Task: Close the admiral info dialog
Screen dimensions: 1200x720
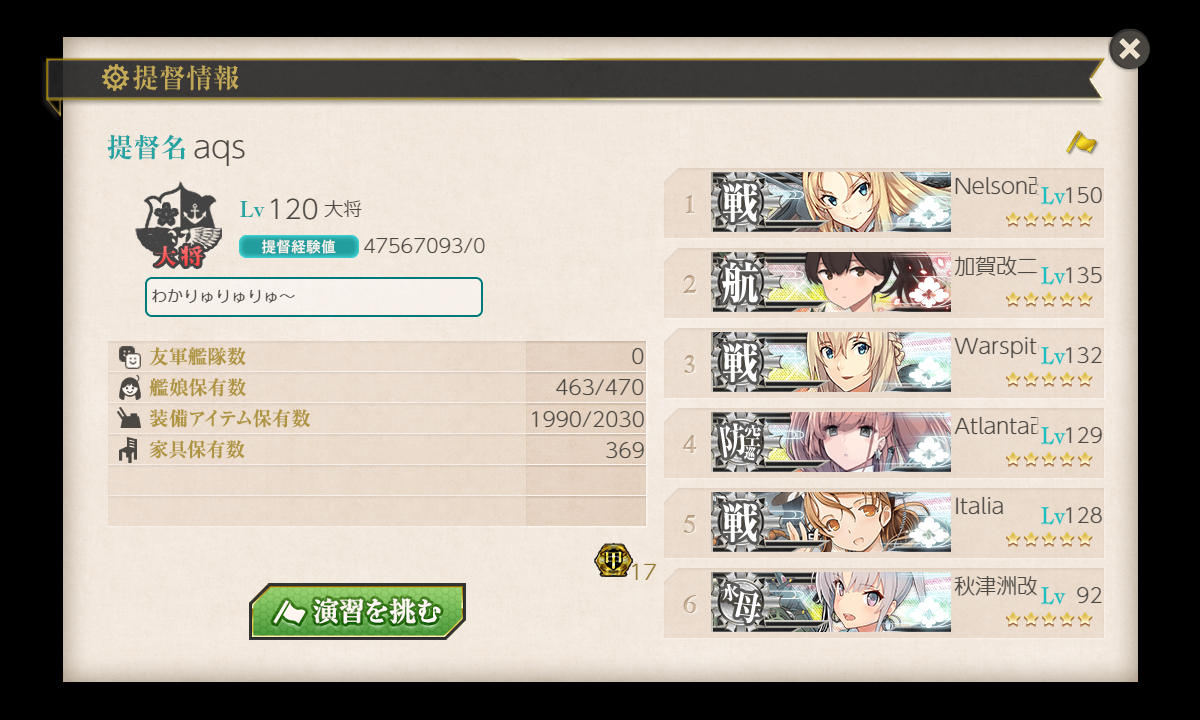Action: pyautogui.click(x=1129, y=49)
